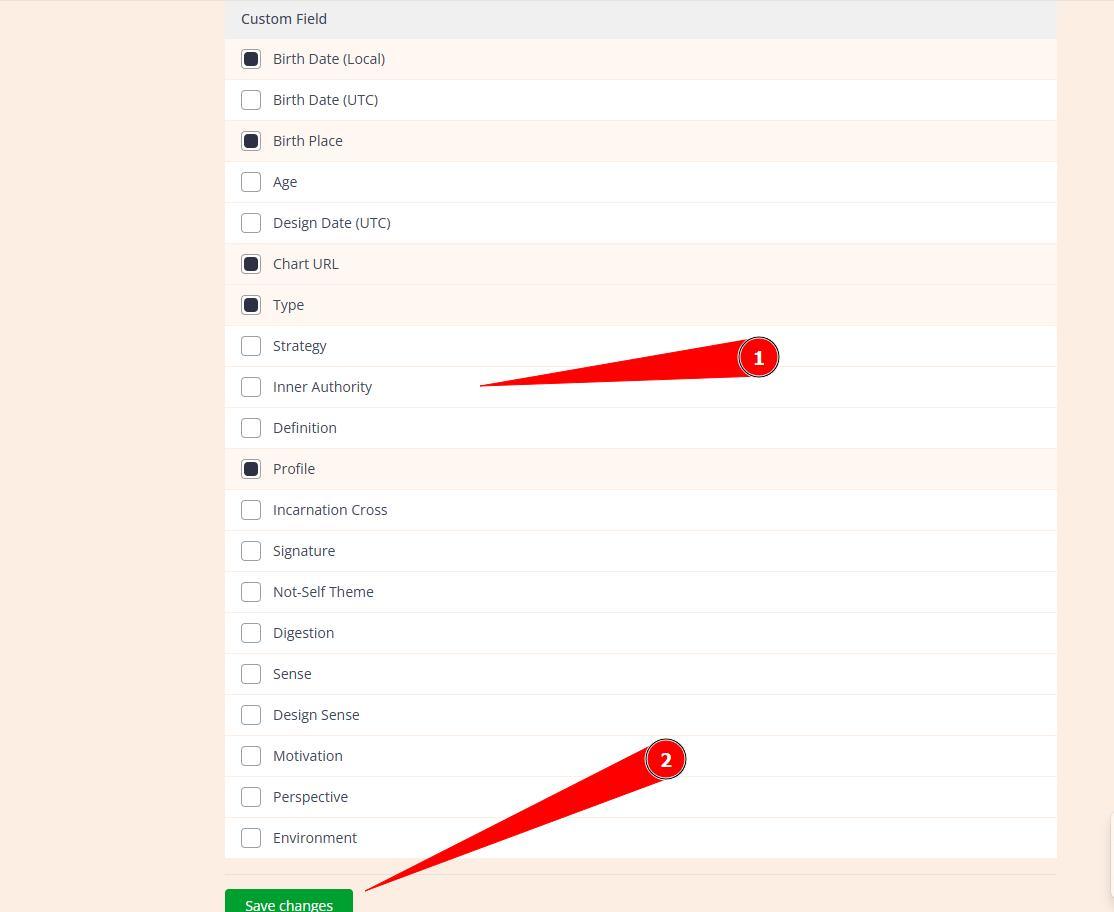
Task: Check the Digestion checkbox
Action: click(251, 633)
